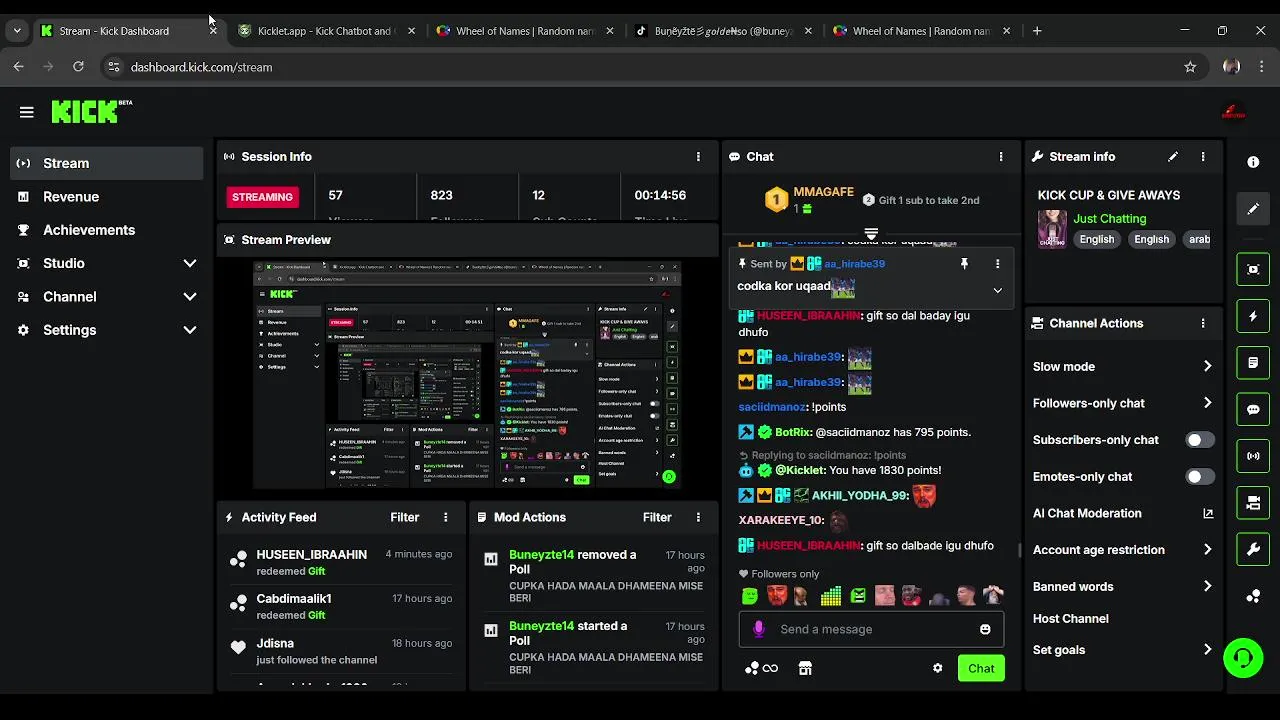Click the lightning bolt icon in right sidebar
1280x720 pixels.
pyautogui.click(x=1253, y=316)
